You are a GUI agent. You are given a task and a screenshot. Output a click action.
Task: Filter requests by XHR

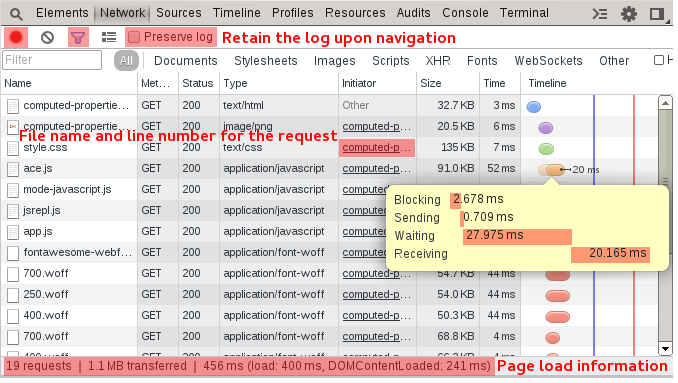tap(438, 61)
